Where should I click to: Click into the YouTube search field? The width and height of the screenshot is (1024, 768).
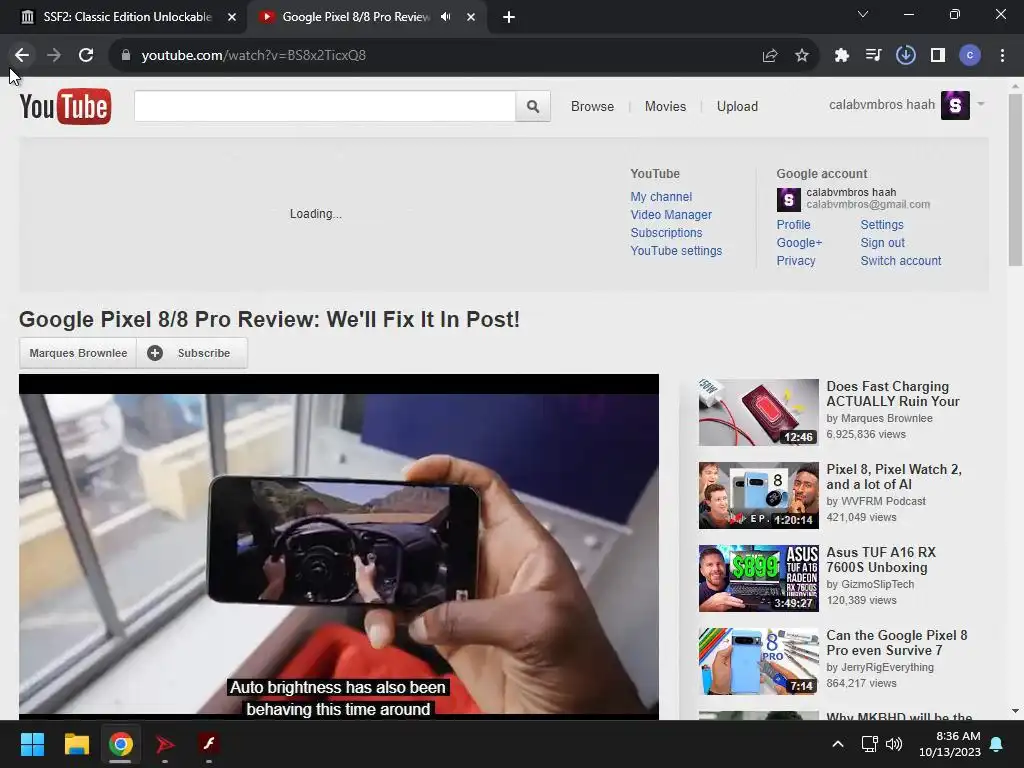(x=325, y=106)
